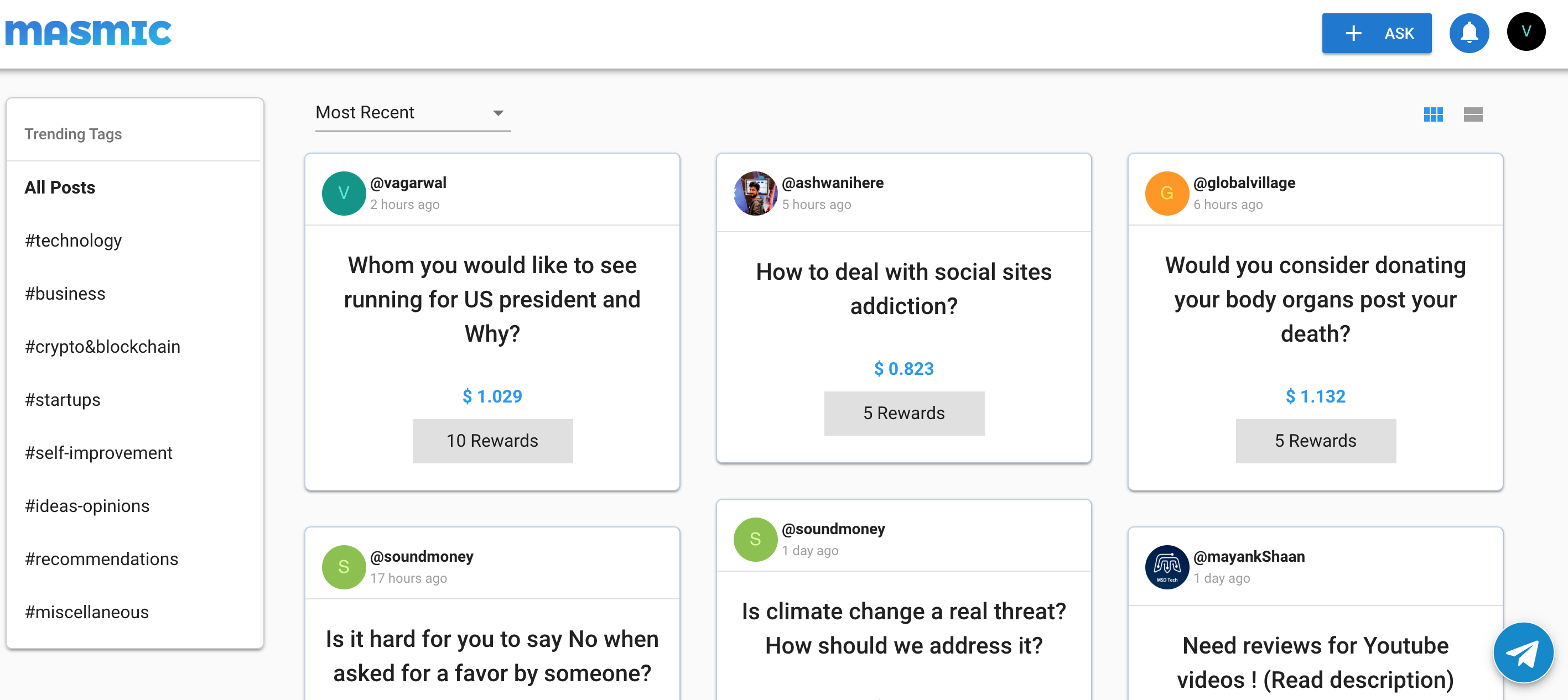Screen dimensions: 1568x700
Task: Click the 10 Rewards button
Action: 492,441
